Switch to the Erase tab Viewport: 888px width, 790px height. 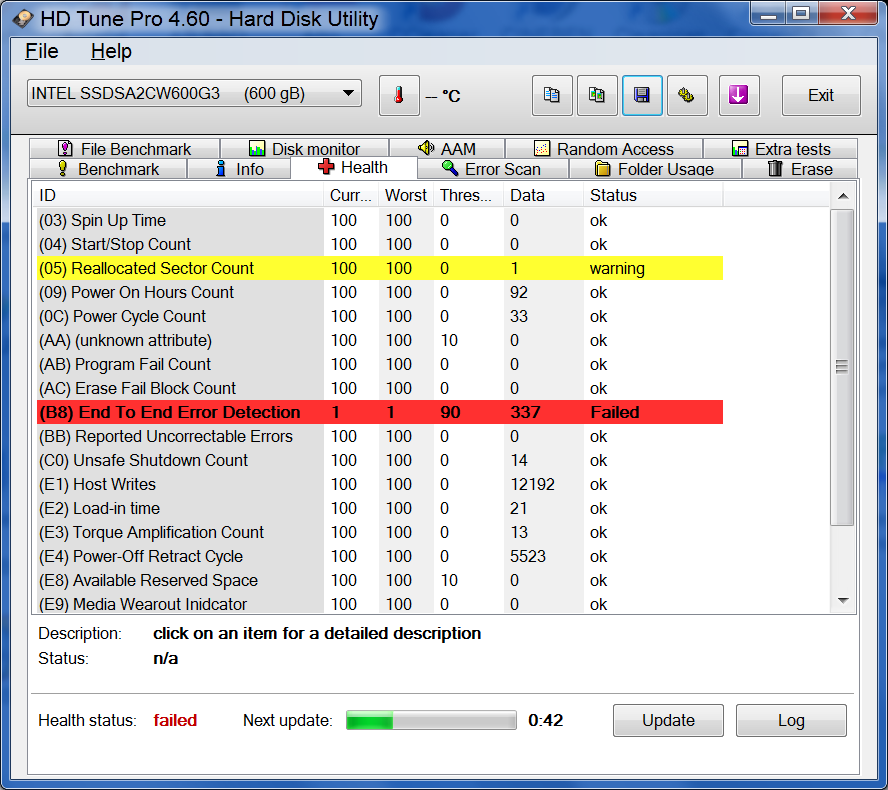pos(799,169)
